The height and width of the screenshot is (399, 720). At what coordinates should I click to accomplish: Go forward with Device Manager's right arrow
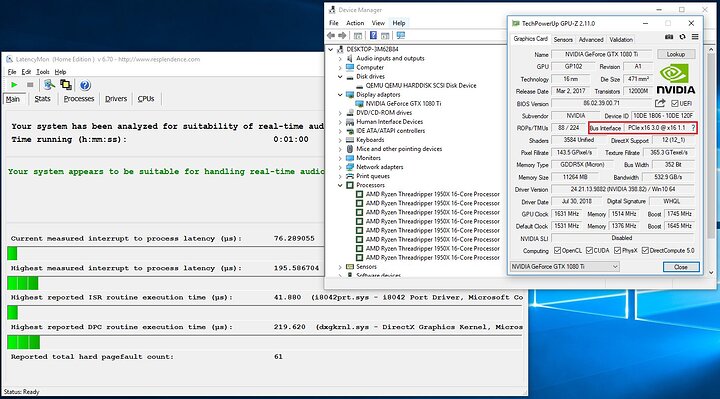pos(342,35)
